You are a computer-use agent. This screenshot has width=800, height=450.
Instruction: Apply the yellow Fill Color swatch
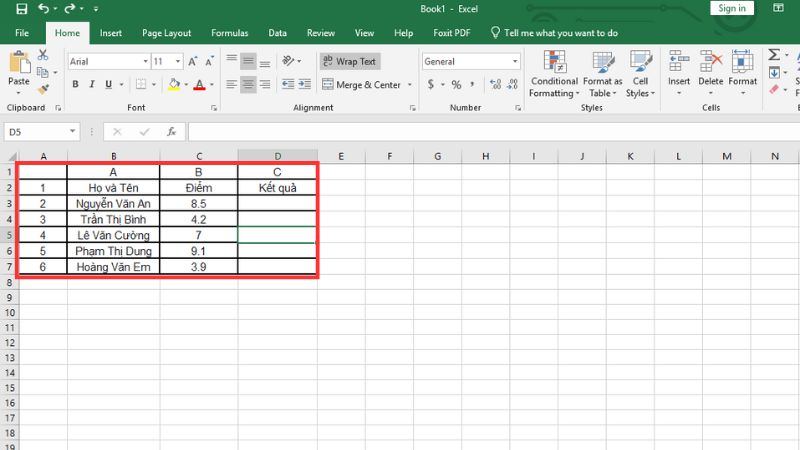click(x=174, y=85)
